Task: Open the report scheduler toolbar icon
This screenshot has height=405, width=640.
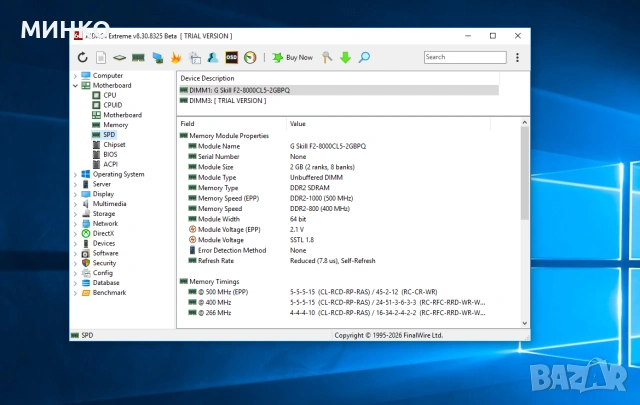Action: (195, 58)
